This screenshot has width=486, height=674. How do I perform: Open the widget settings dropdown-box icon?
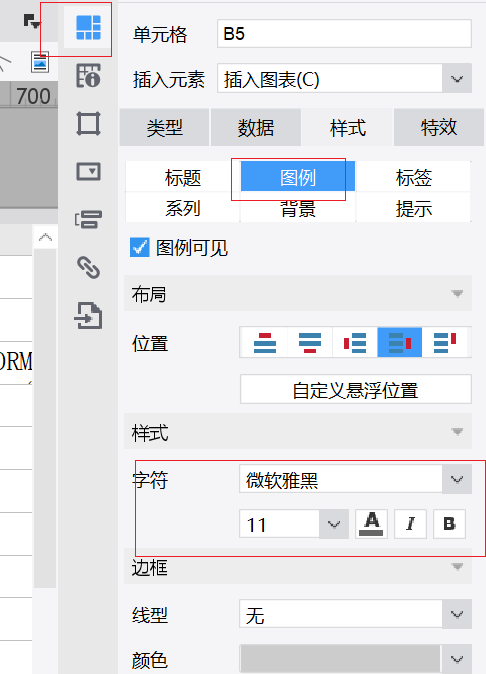point(88,172)
